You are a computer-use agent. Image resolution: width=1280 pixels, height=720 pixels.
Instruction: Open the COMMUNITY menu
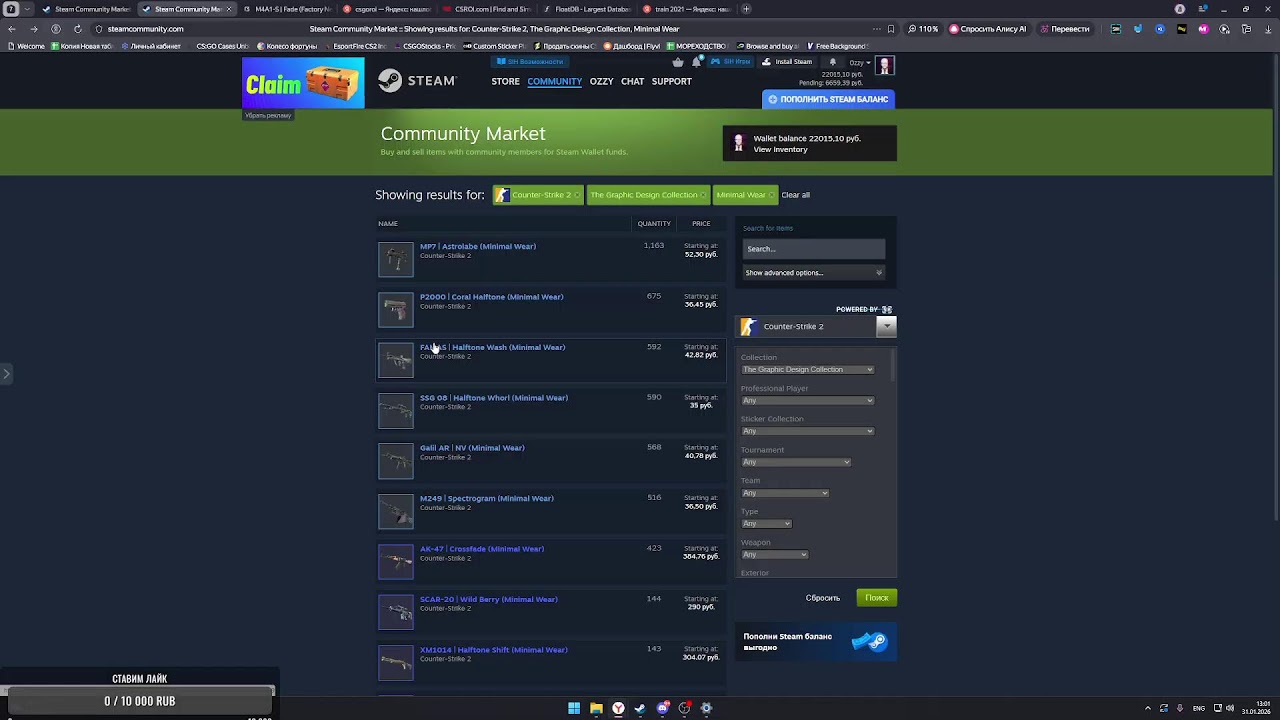click(555, 82)
